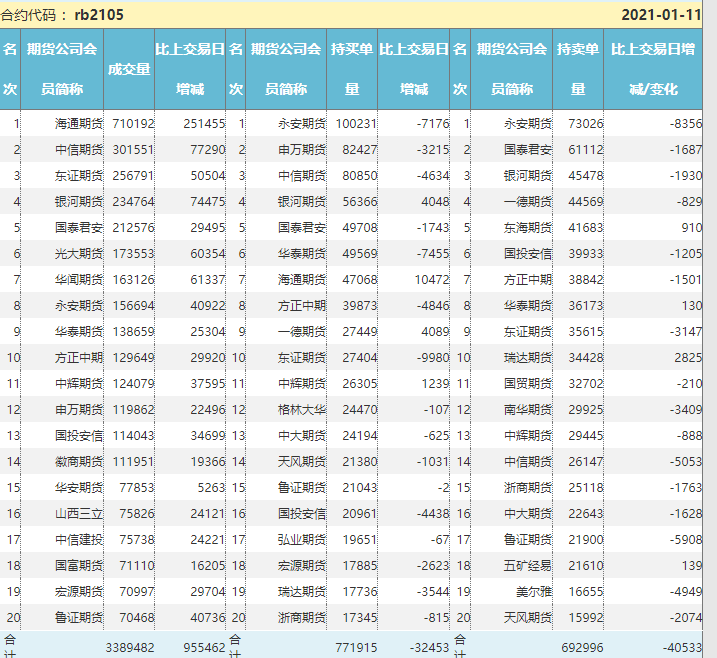Select 一德期货 in short position rank 4
This screenshot has height=658, width=717.
pos(528,202)
